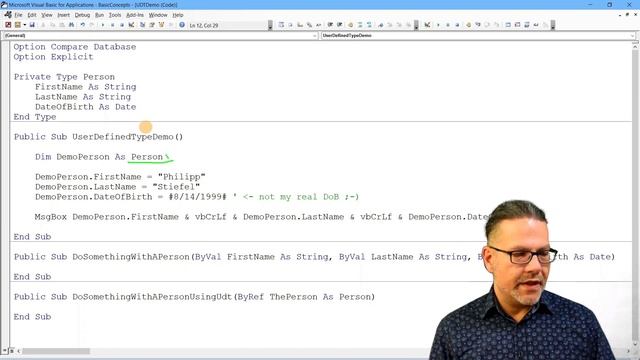Switch to Procedure View
Viewport: 640px width, 360px height.
[5, 351]
